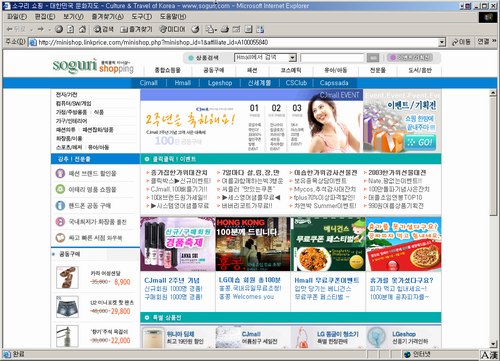Open the 도구(T) menu
This screenshot has height=361, width=500.
tap(142, 16)
